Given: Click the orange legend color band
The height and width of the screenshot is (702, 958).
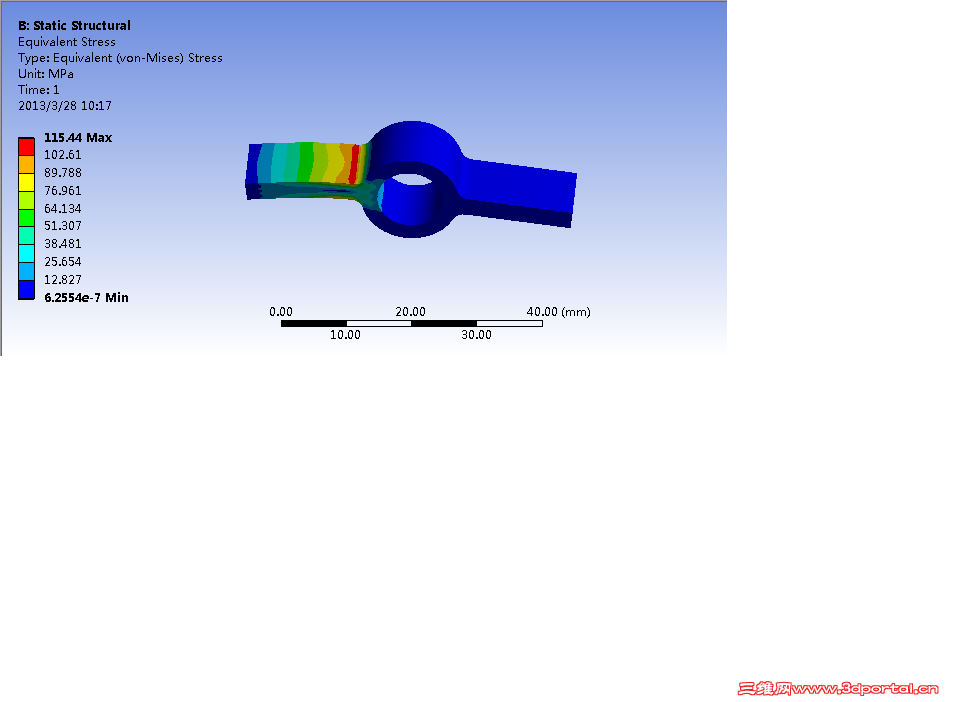Looking at the screenshot, I should (26, 164).
